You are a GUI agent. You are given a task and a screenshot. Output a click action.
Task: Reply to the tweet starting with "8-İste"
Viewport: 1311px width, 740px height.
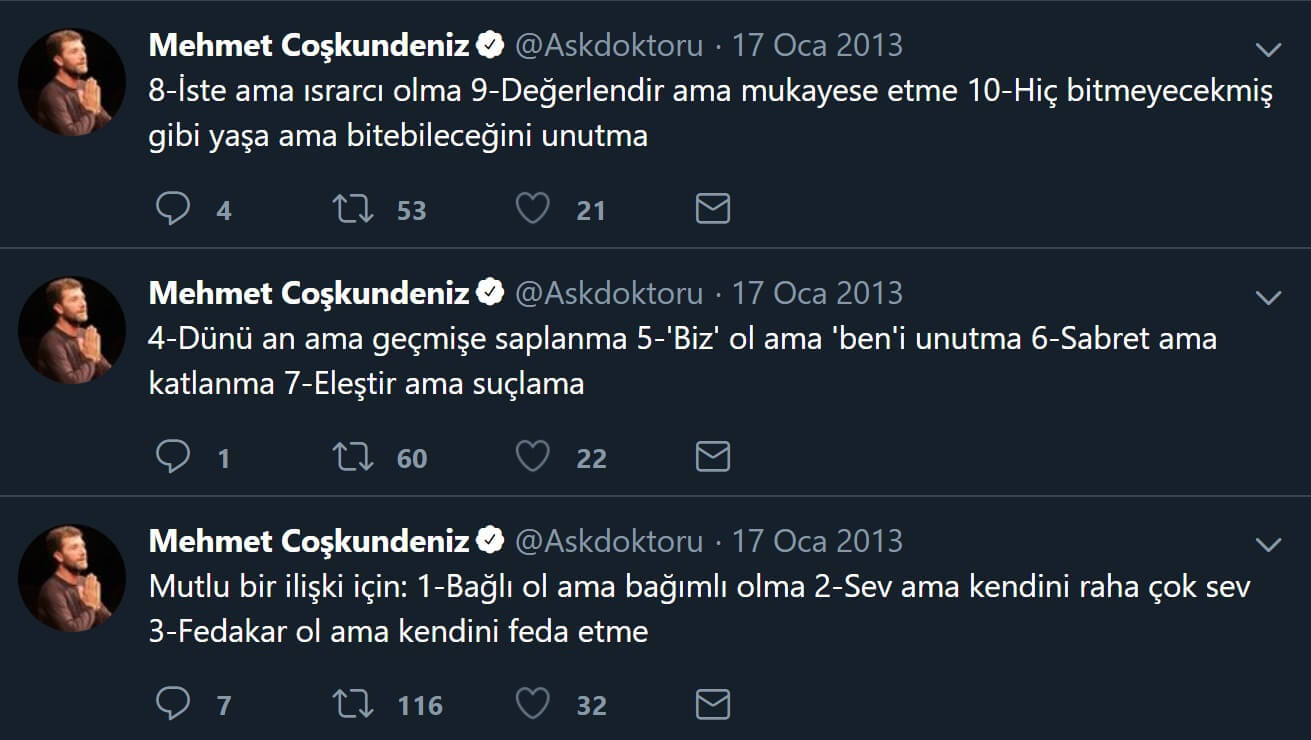(x=174, y=209)
